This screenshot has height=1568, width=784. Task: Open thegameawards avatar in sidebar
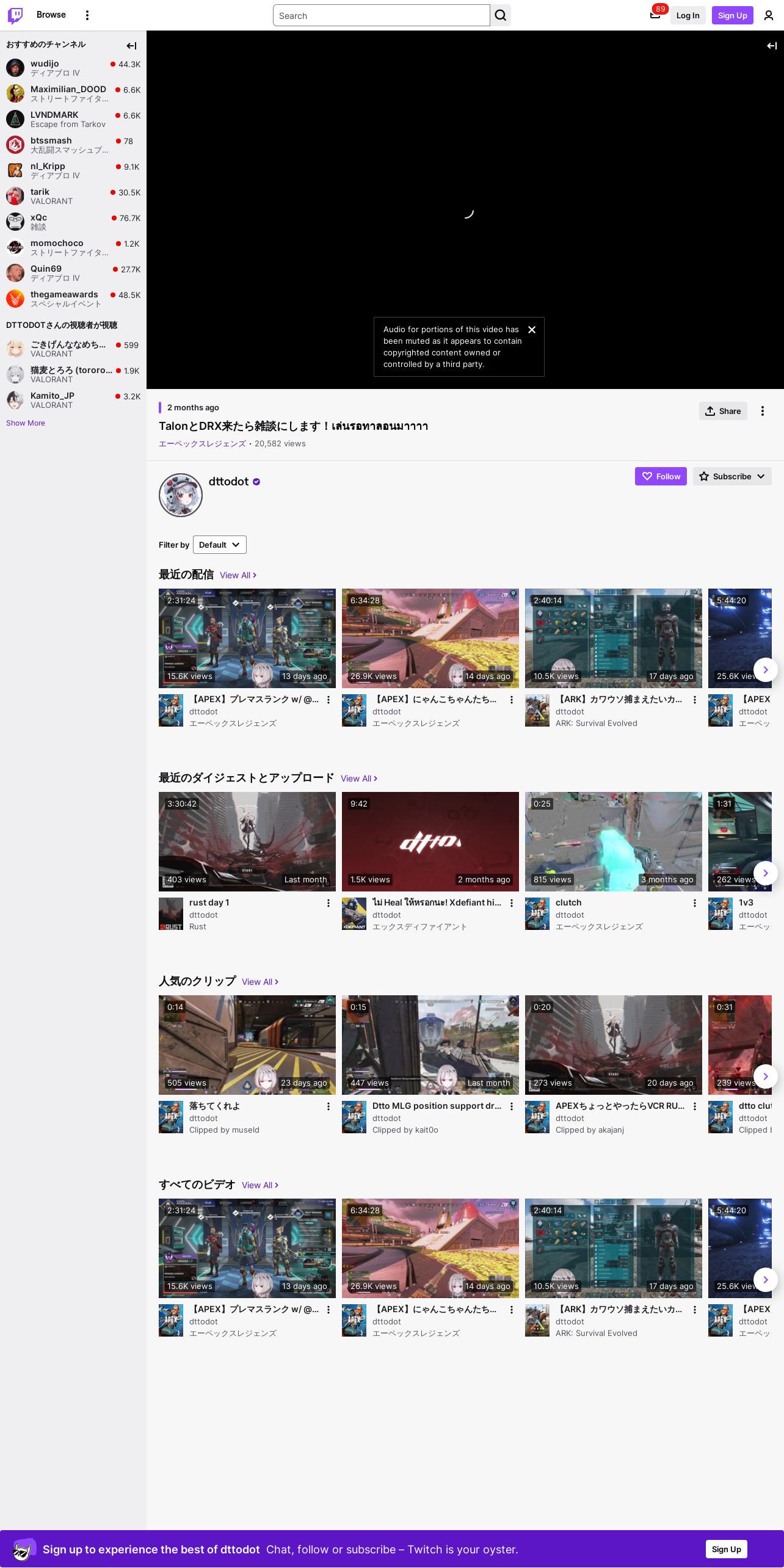[15, 299]
